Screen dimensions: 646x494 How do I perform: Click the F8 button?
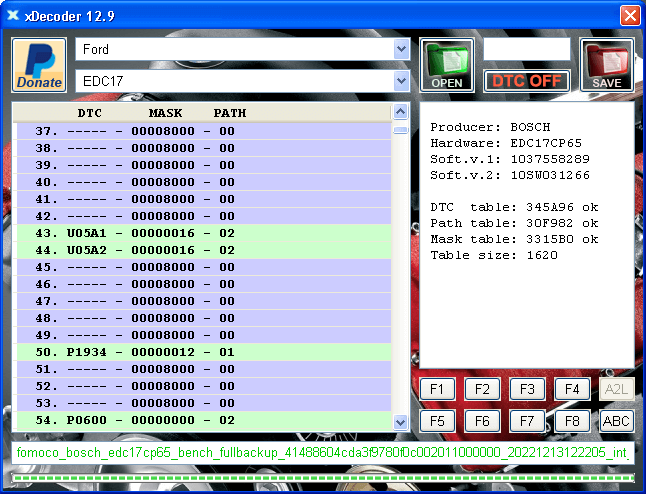pyautogui.click(x=572, y=421)
